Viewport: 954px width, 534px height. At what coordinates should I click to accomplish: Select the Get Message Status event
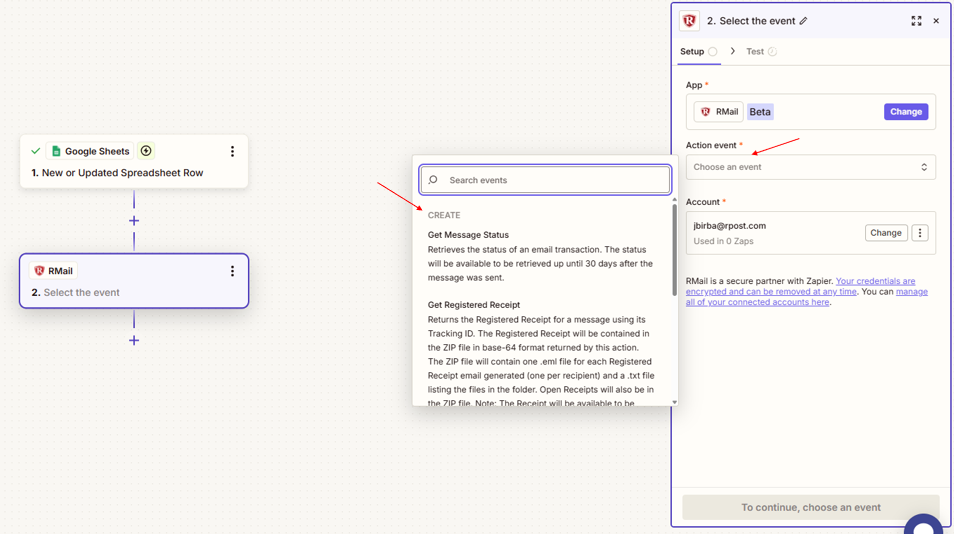pyautogui.click(x=468, y=235)
